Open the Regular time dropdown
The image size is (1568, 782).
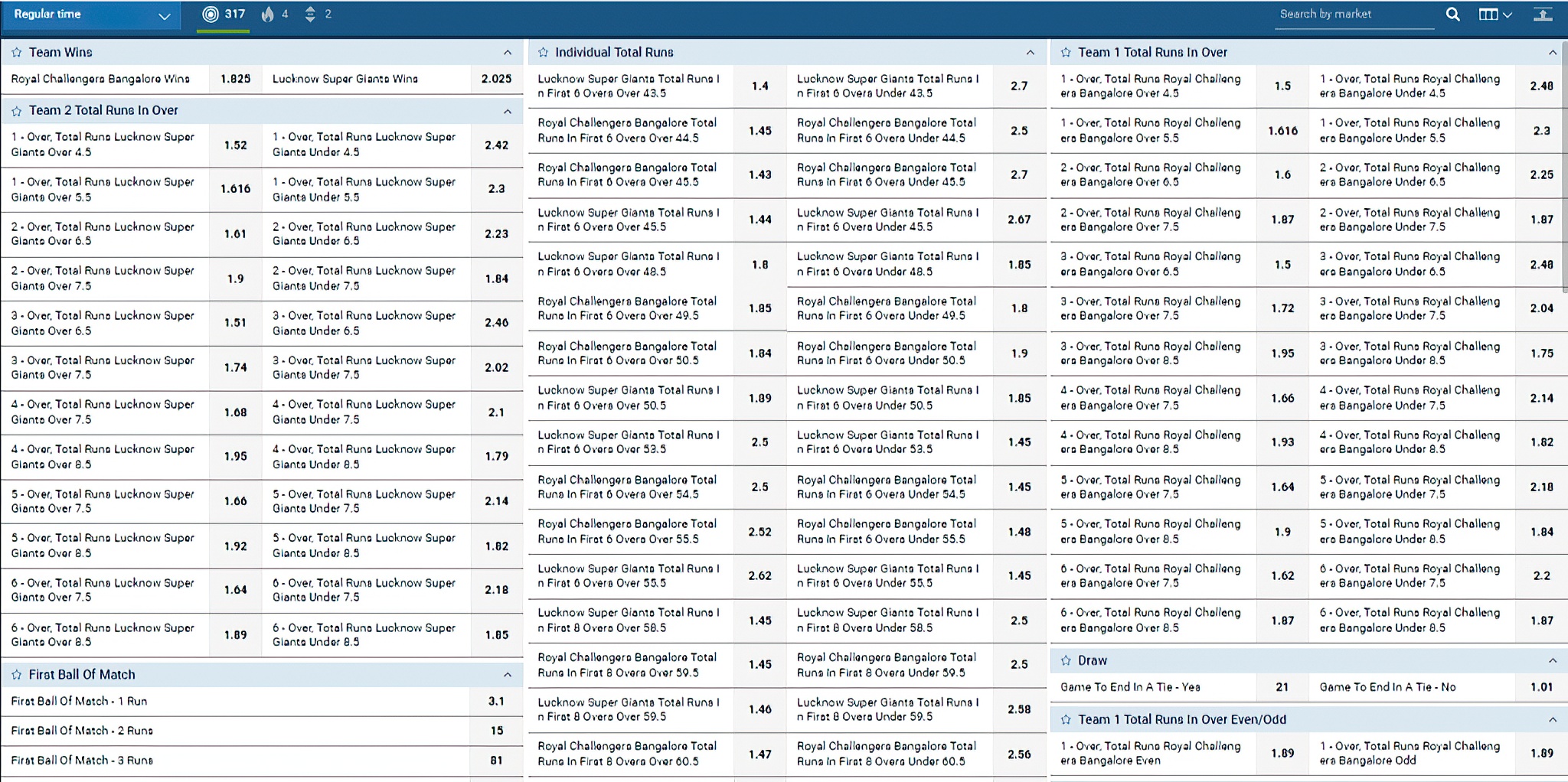[90, 15]
